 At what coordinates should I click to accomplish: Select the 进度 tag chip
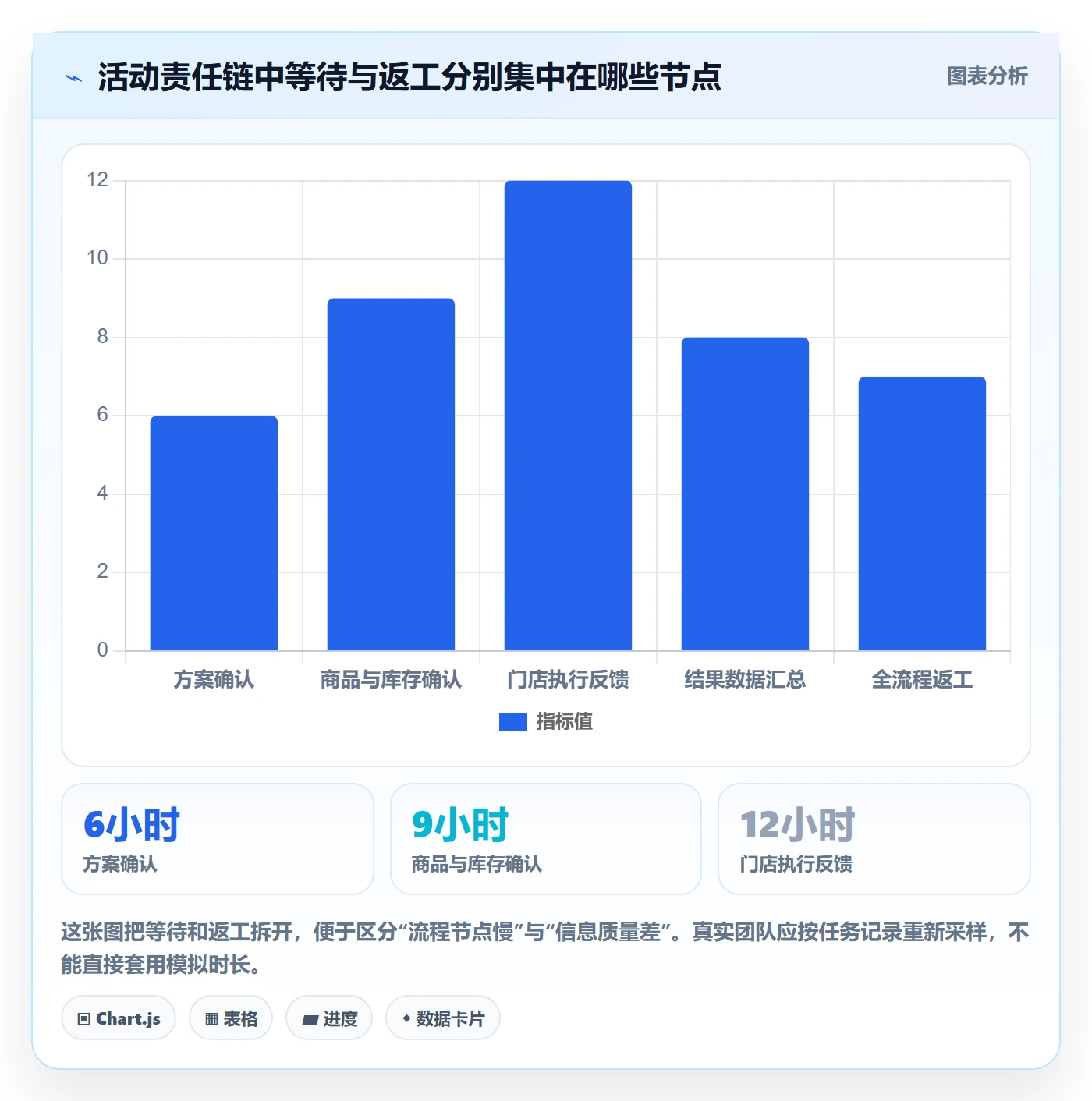coord(329,1018)
